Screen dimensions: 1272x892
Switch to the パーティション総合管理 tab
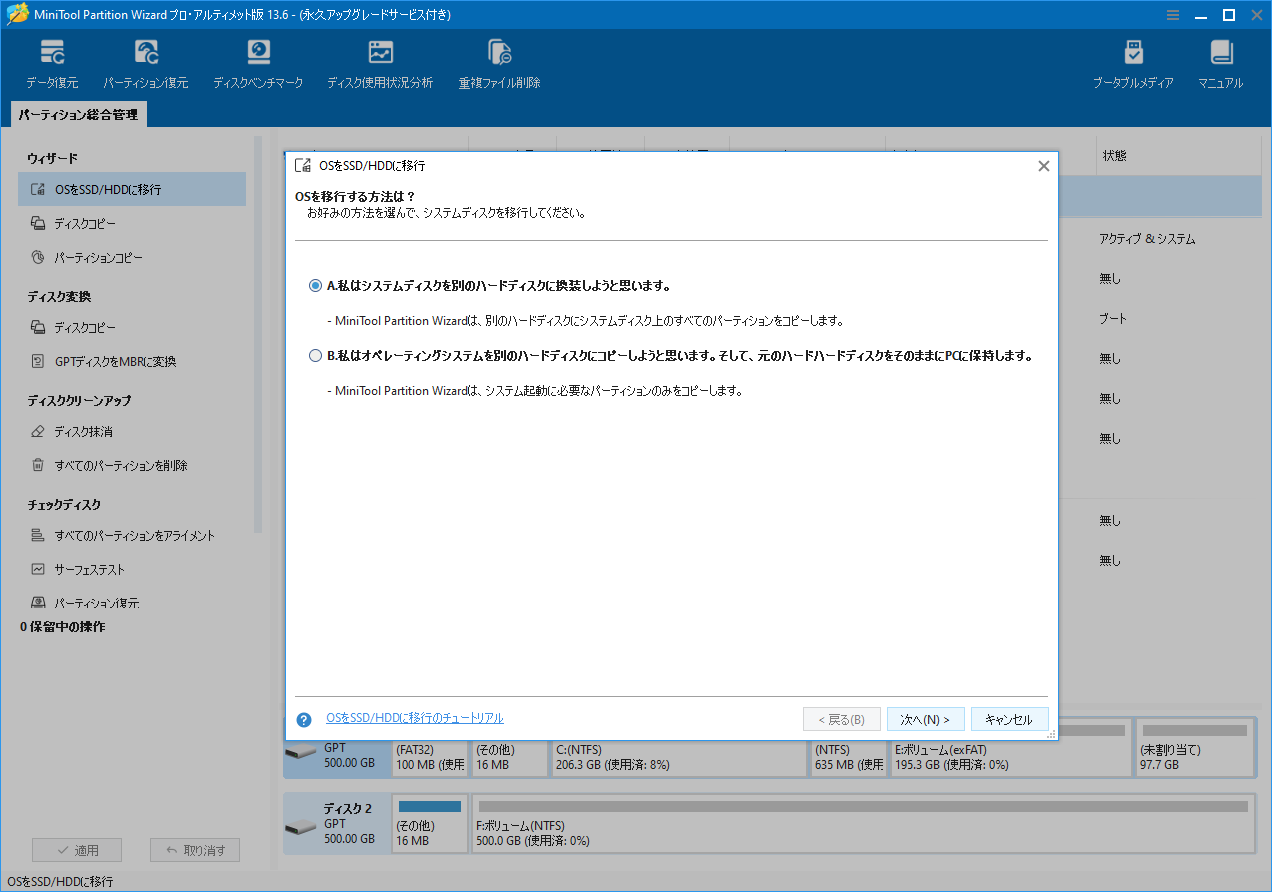[x=77, y=114]
